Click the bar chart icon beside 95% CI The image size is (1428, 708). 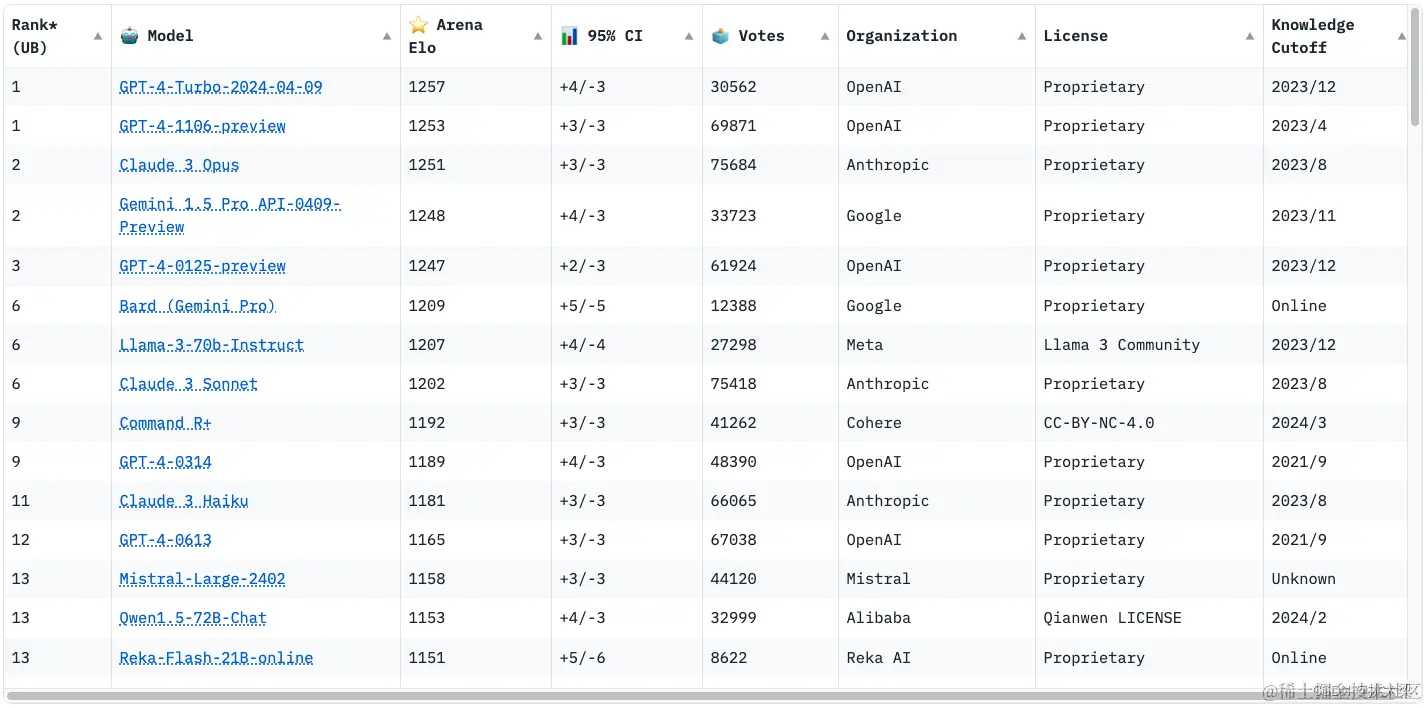pyautogui.click(x=569, y=35)
